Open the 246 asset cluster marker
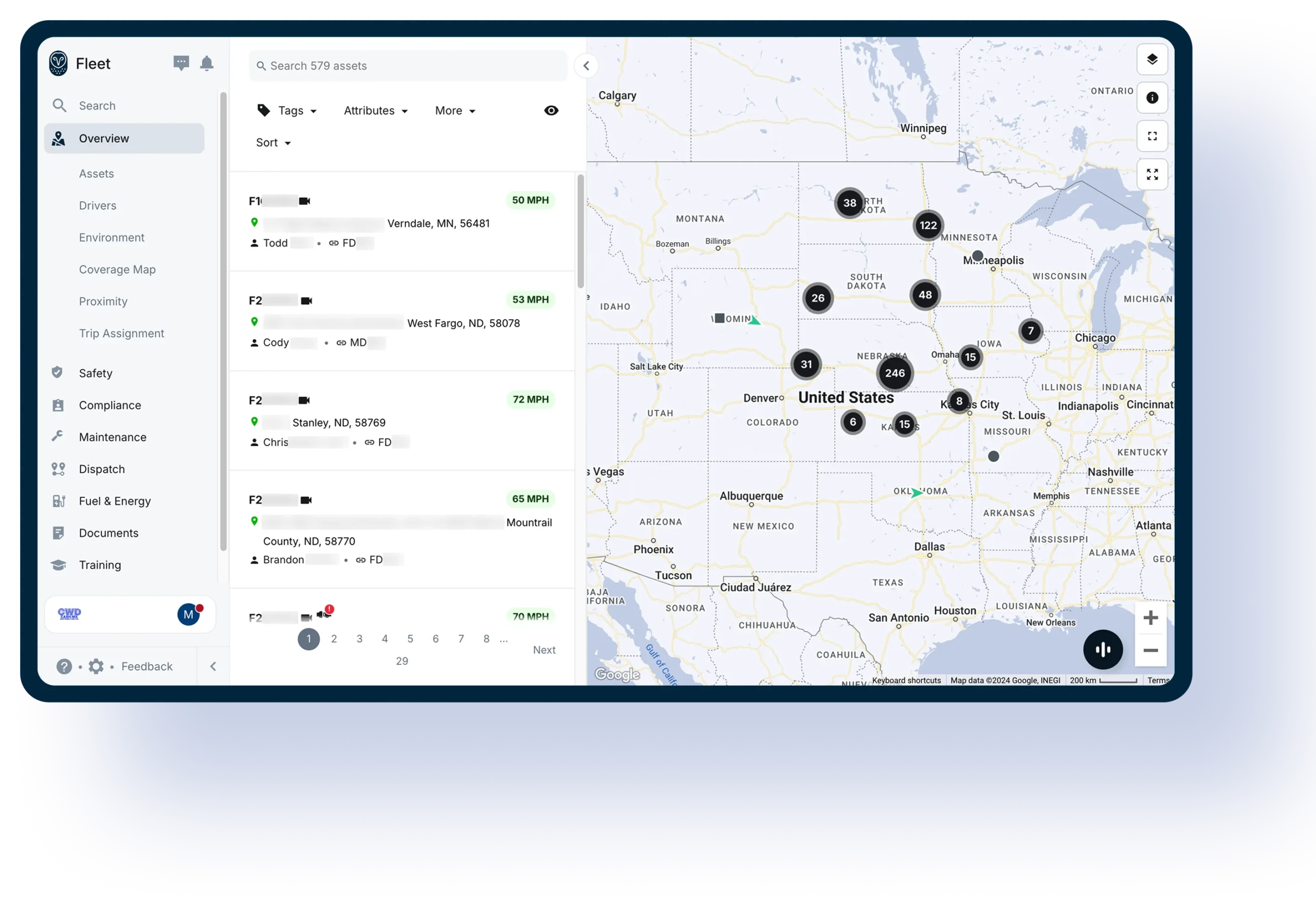The image size is (1316, 898). (894, 373)
